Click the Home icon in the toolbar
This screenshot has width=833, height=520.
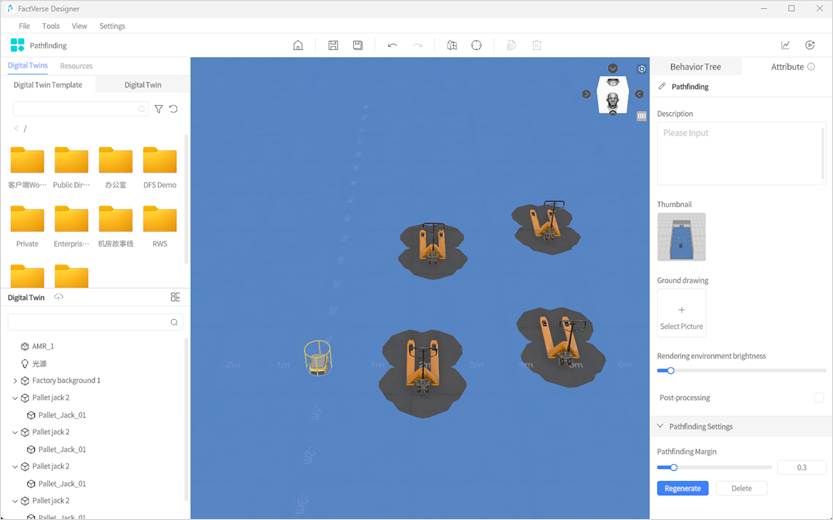tap(298, 45)
